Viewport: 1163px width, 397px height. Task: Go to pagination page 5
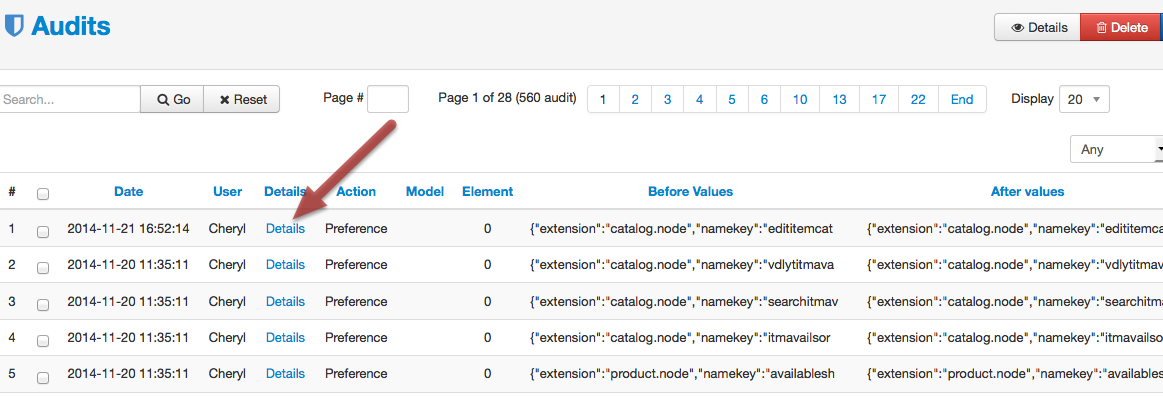click(x=732, y=99)
